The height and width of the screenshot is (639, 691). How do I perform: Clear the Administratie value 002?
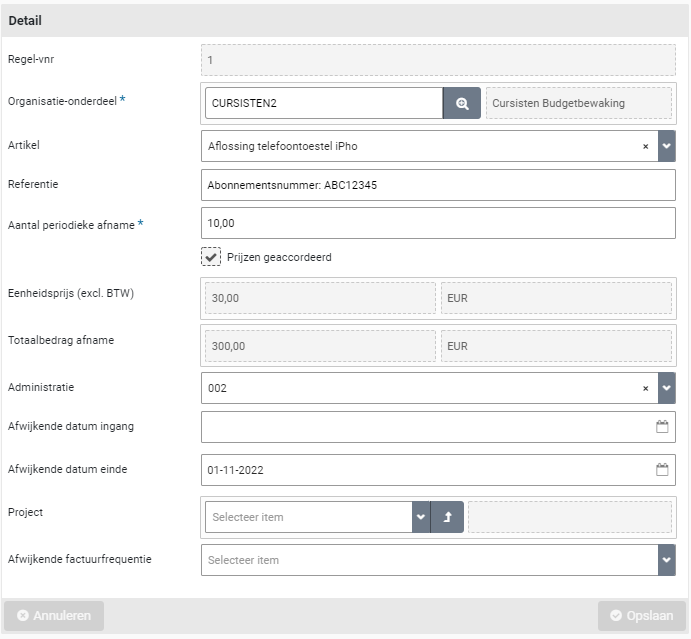[x=645, y=388]
